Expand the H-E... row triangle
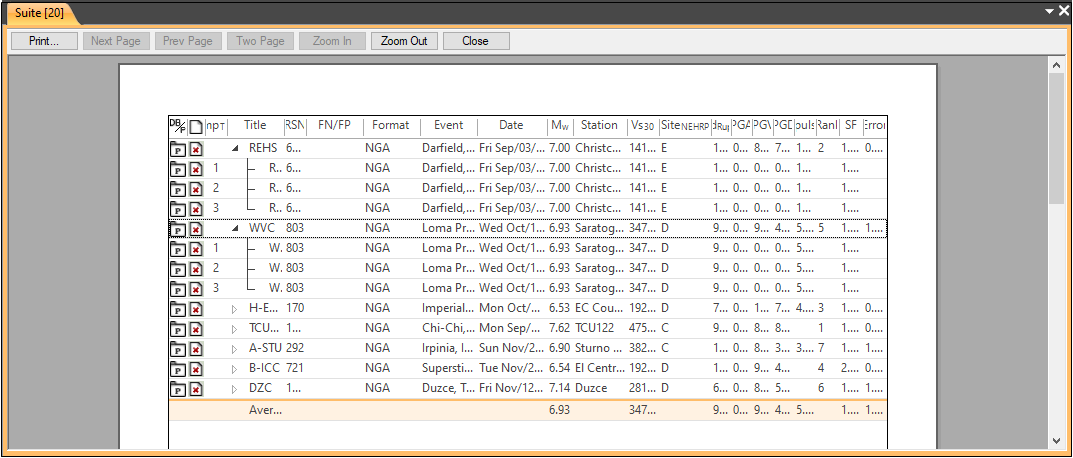Viewport: 1073px width, 458px height. tap(235, 309)
